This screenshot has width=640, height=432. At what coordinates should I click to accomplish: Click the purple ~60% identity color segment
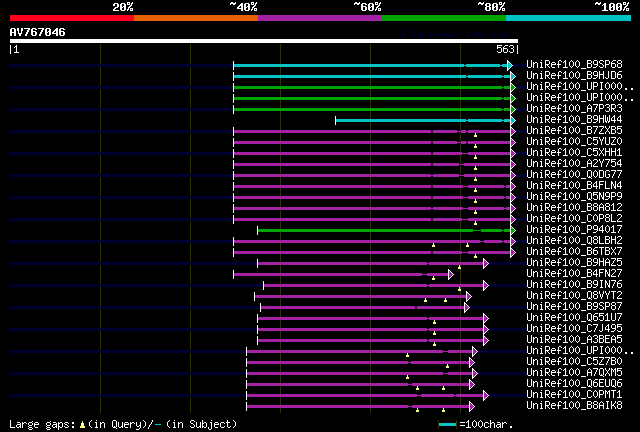pyautogui.click(x=320, y=18)
